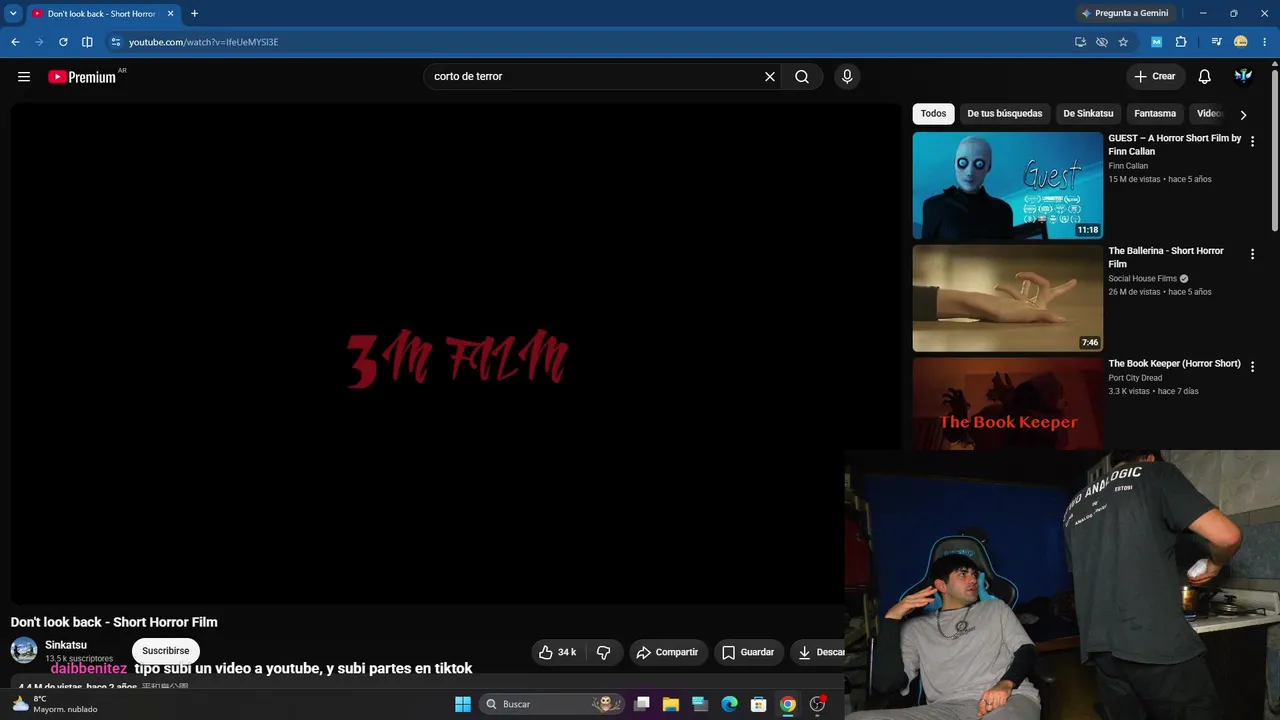Save video with Guardar button

click(748, 652)
